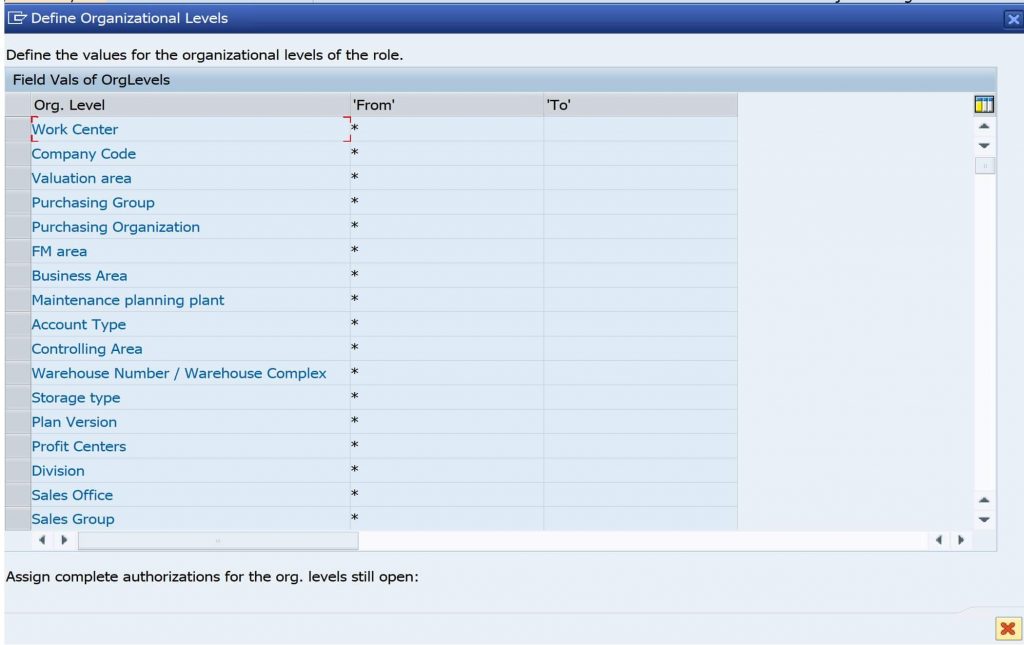Screen dimensions: 1024x645
Task: Select the row selector for FM area
Action: (x=18, y=251)
